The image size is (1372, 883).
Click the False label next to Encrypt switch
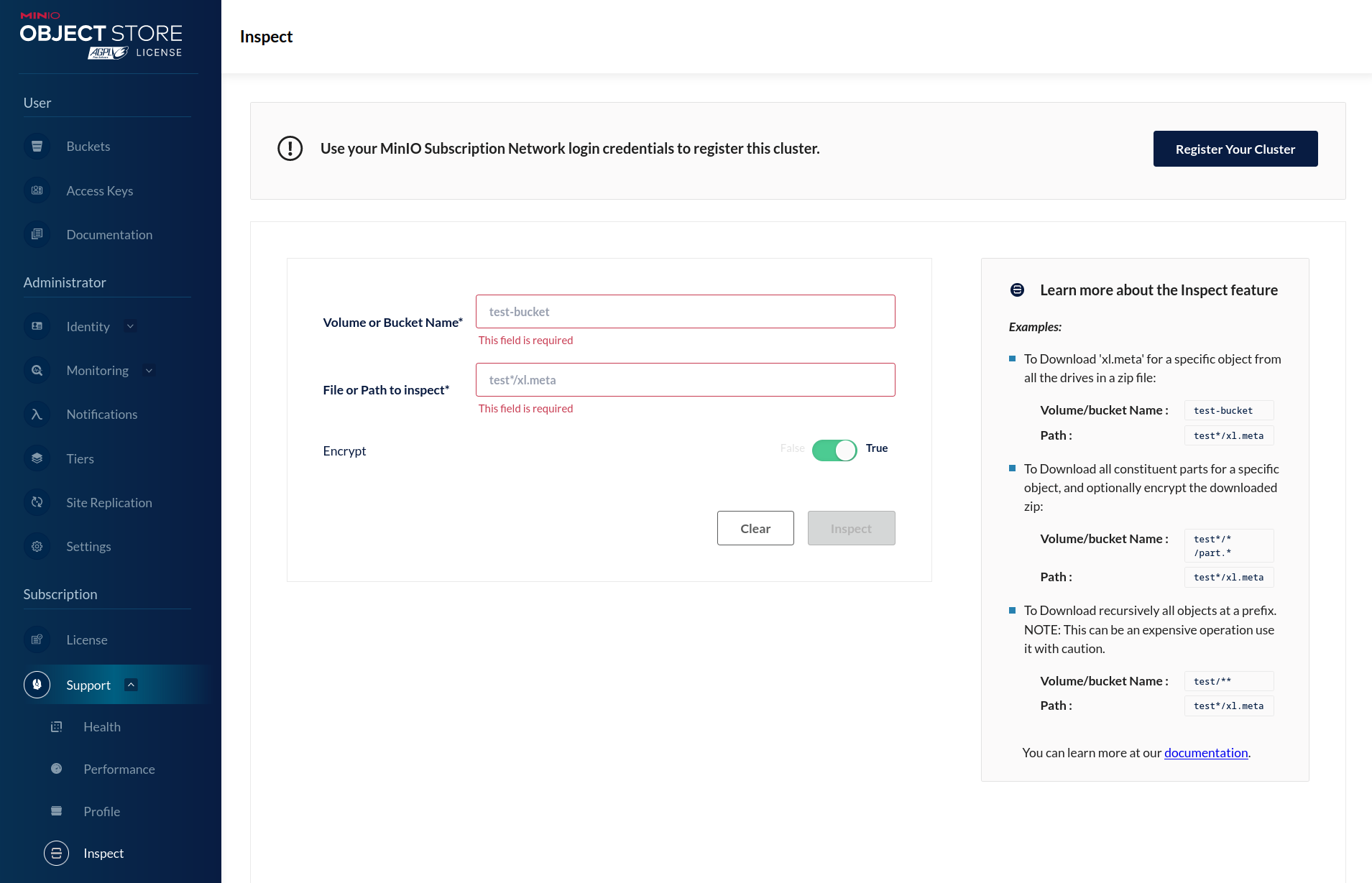coord(792,448)
